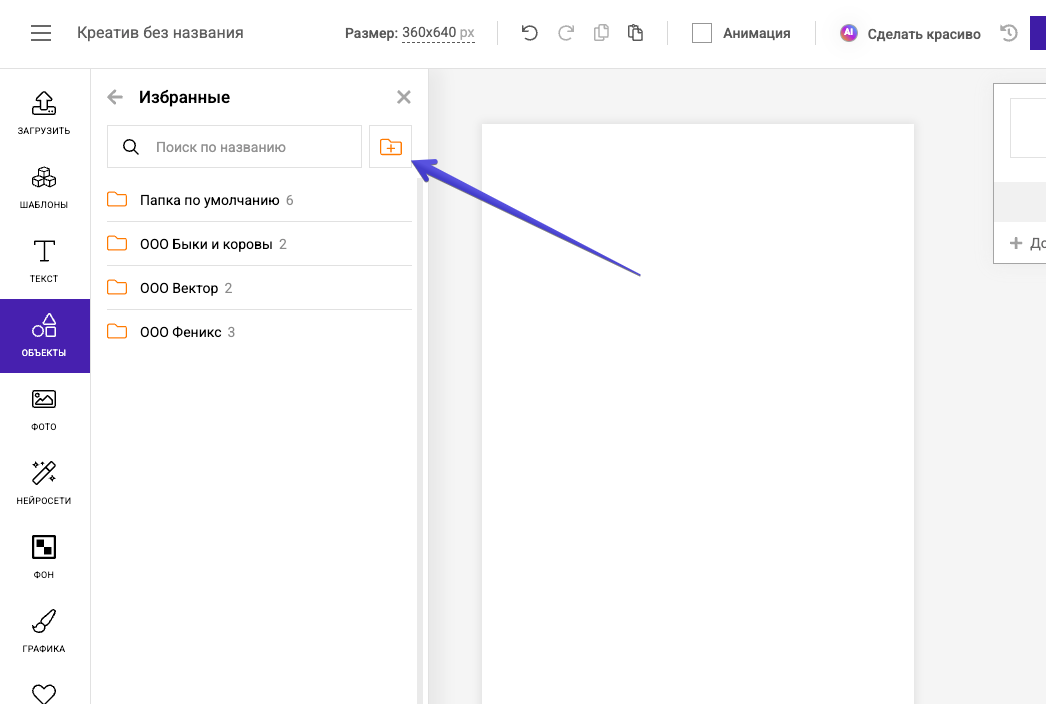
Task: Redo the last undone action
Action: click(566, 33)
